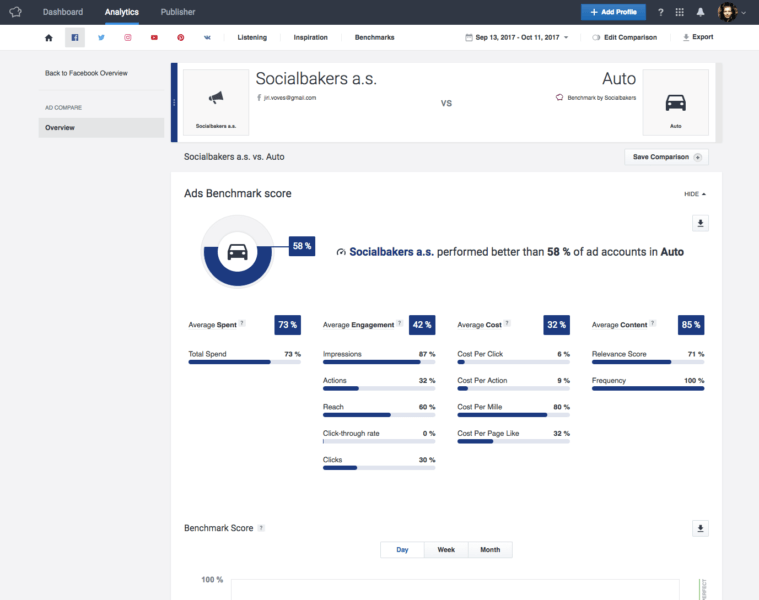The height and width of the screenshot is (600, 759).
Task: Show help tooltip for Benchmark Score
Action: [x=261, y=528]
